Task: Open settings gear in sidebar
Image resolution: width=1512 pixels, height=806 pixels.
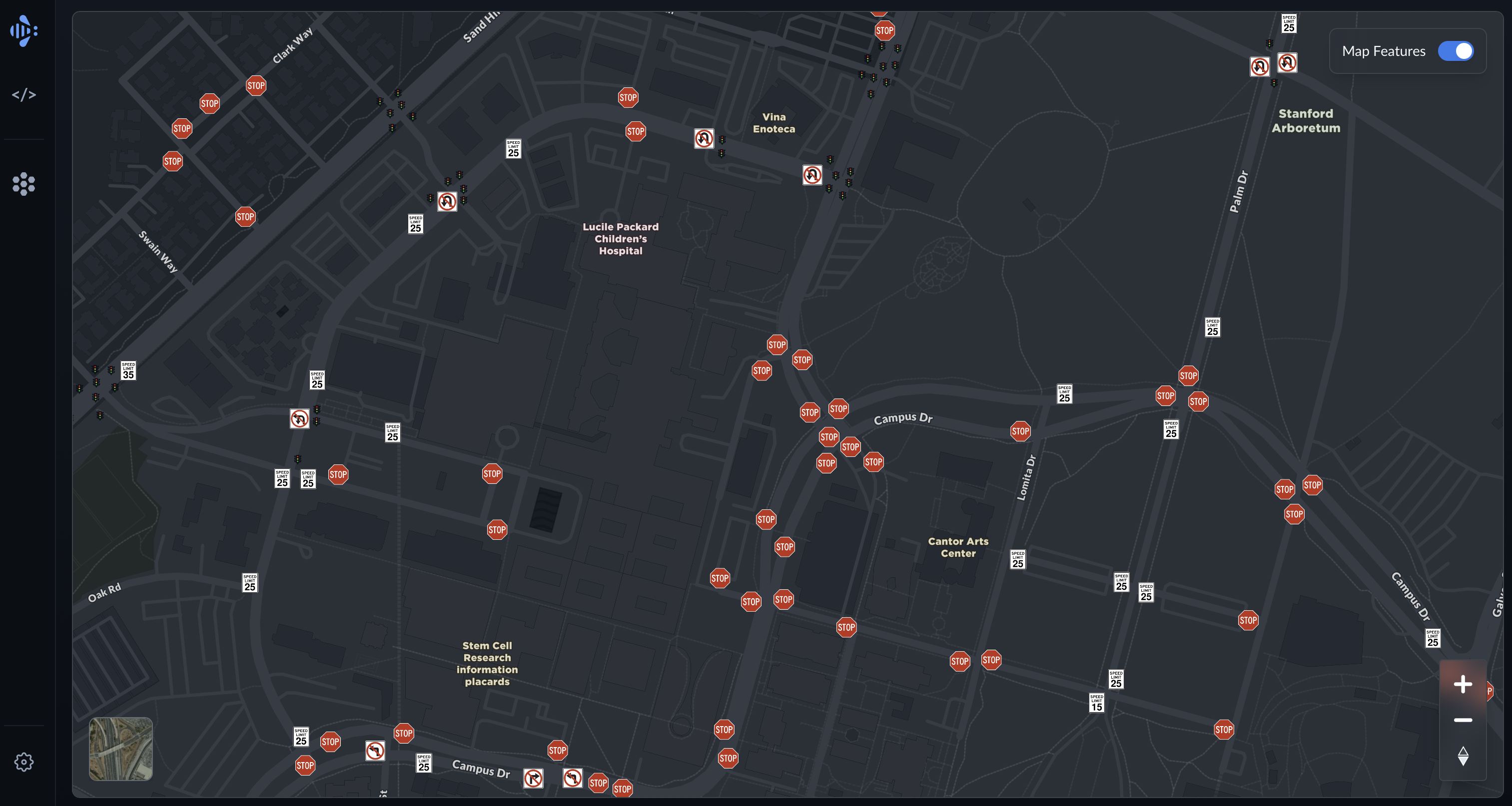Action: [x=24, y=762]
